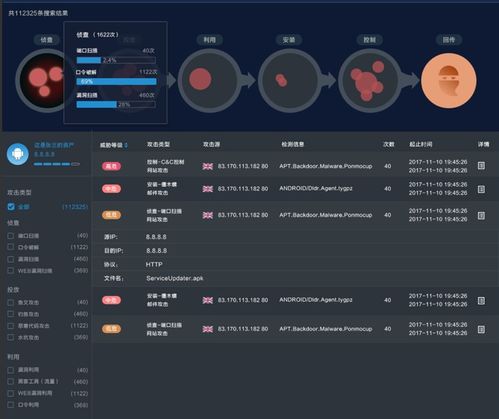Check 恶意代码攻击 (1122) filter
Image resolution: width=499 pixels, height=419 pixels.
[11, 326]
